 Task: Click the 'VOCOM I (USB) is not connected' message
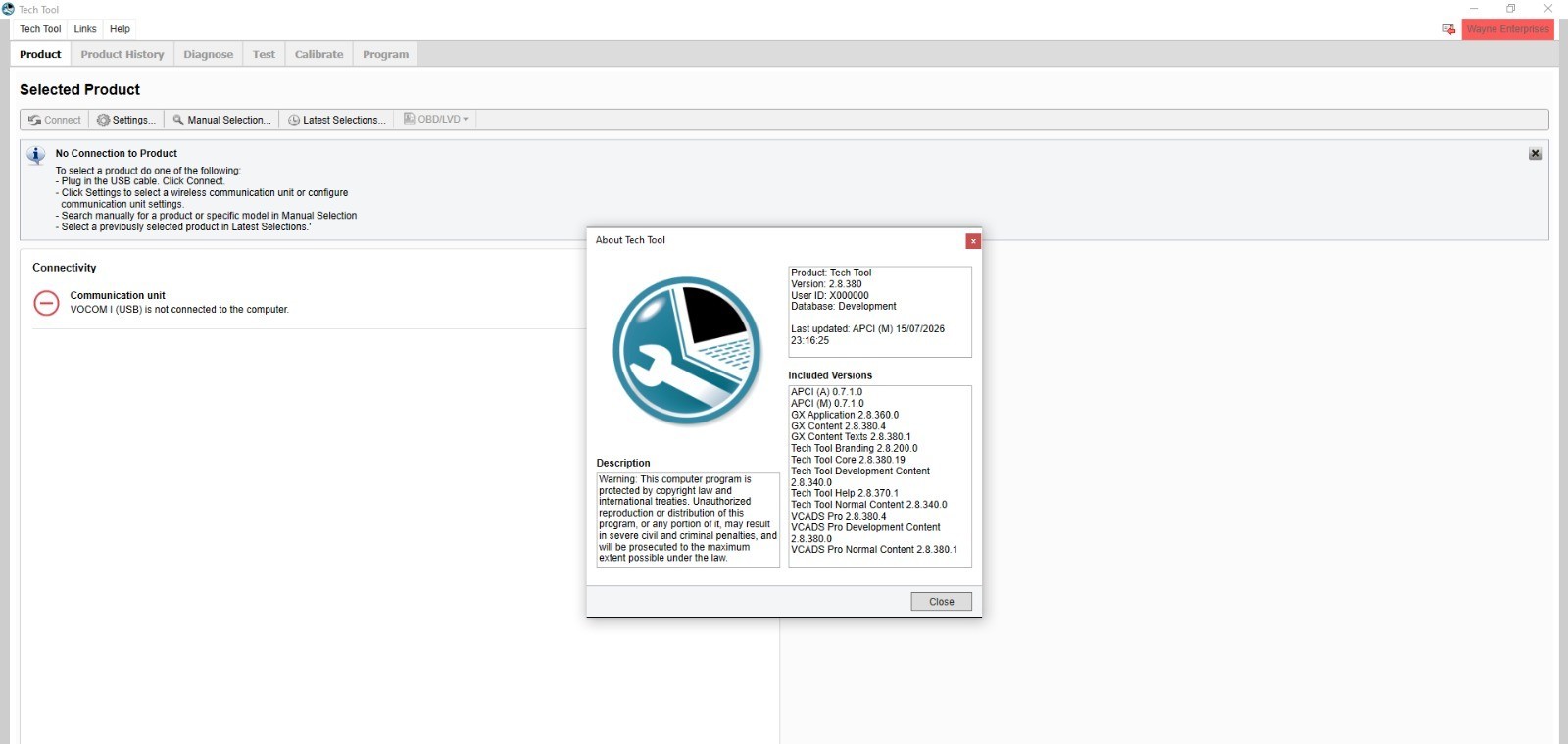coord(179,310)
